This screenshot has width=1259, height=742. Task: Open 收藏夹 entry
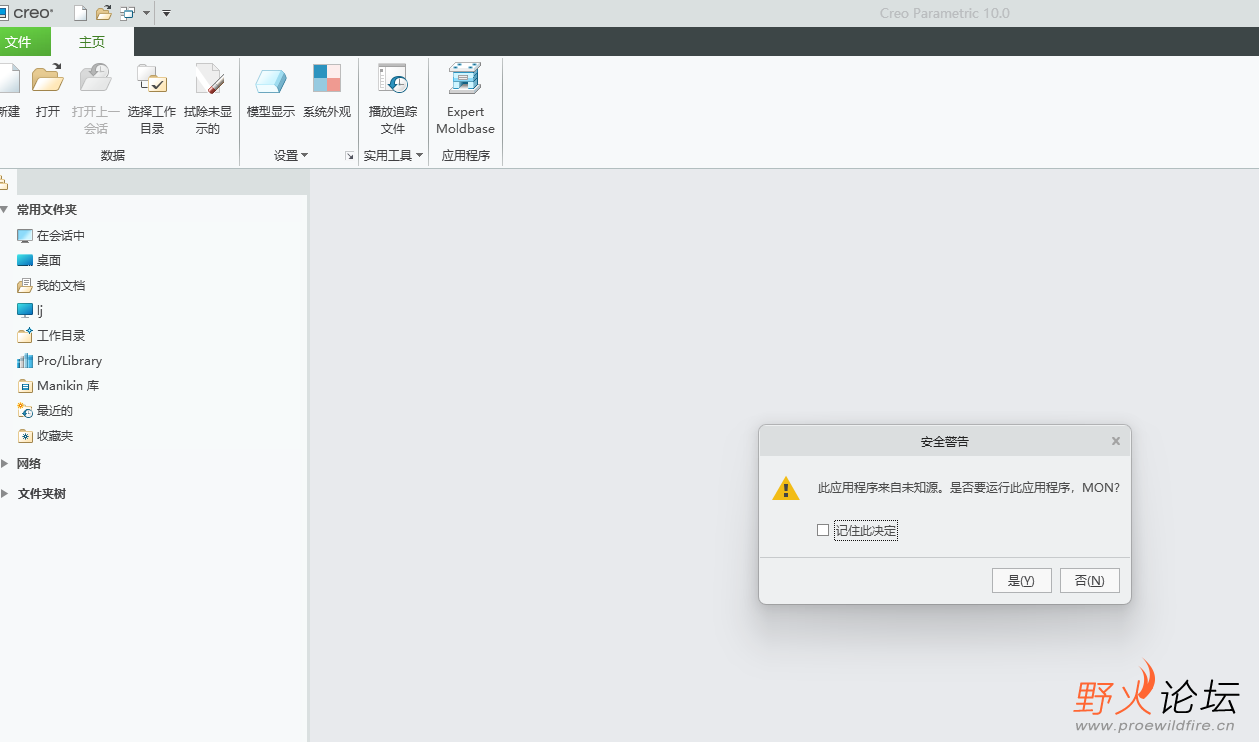(45, 436)
